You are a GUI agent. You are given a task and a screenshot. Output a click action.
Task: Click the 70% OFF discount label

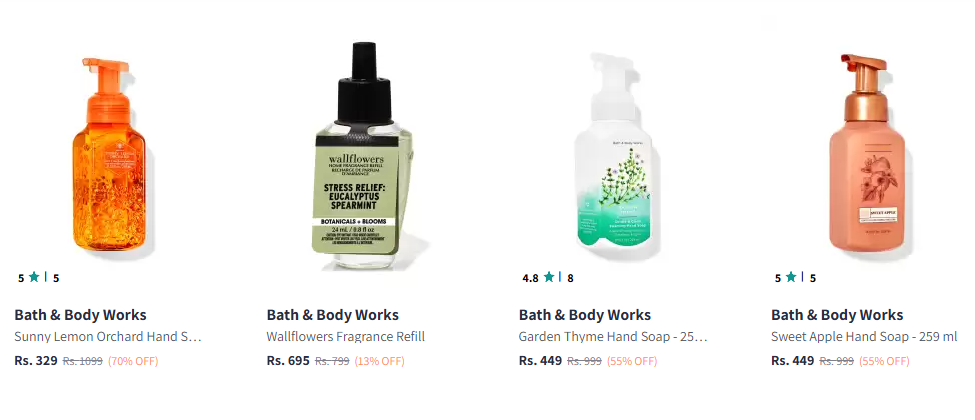click(133, 361)
